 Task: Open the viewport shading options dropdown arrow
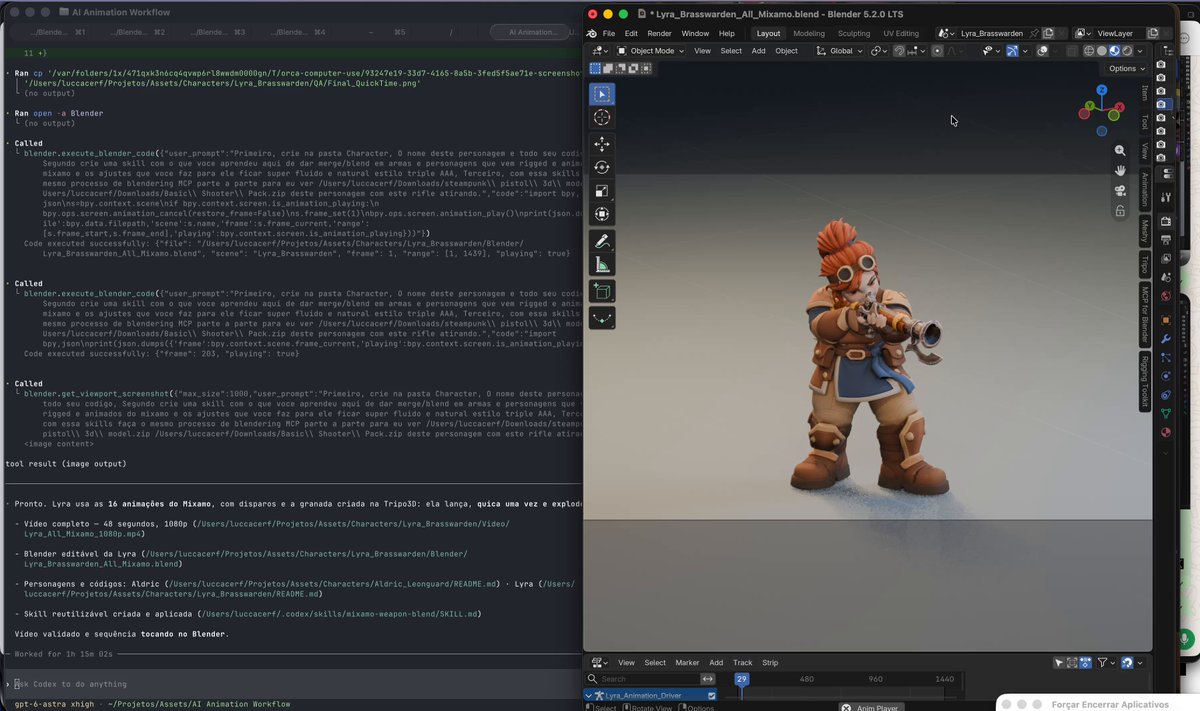[1140, 51]
